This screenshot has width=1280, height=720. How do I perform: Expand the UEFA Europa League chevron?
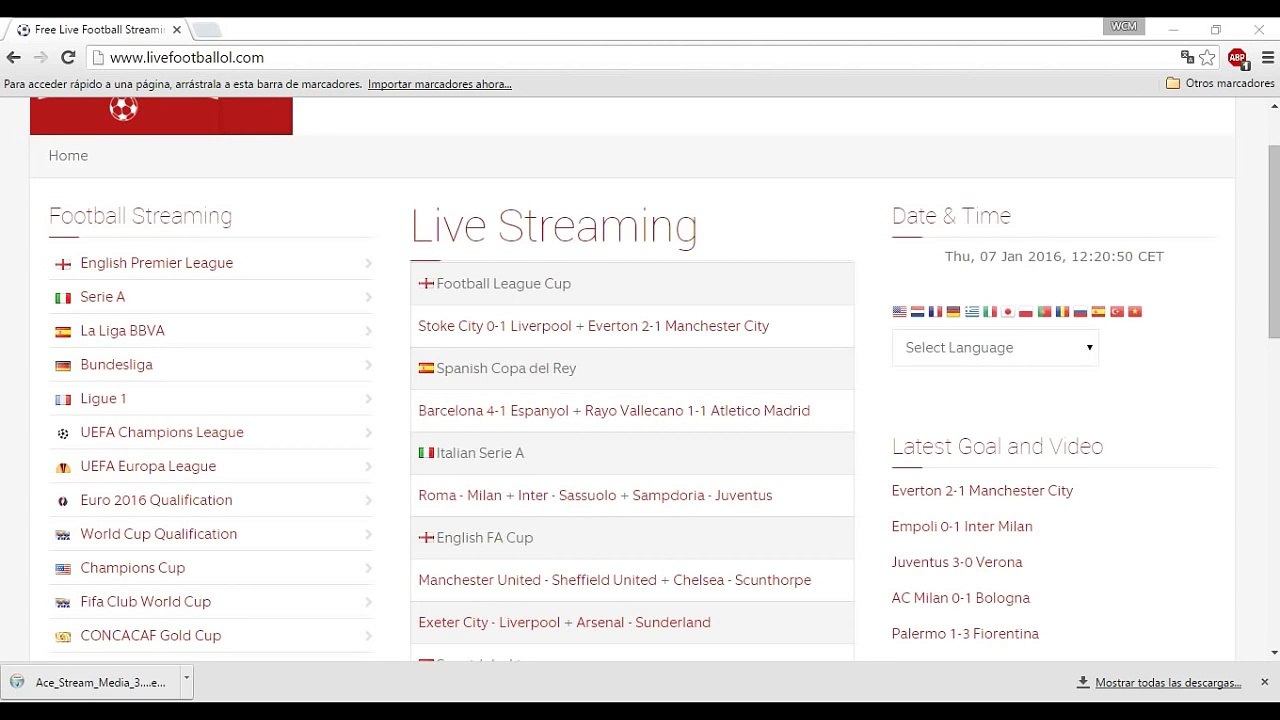368,466
